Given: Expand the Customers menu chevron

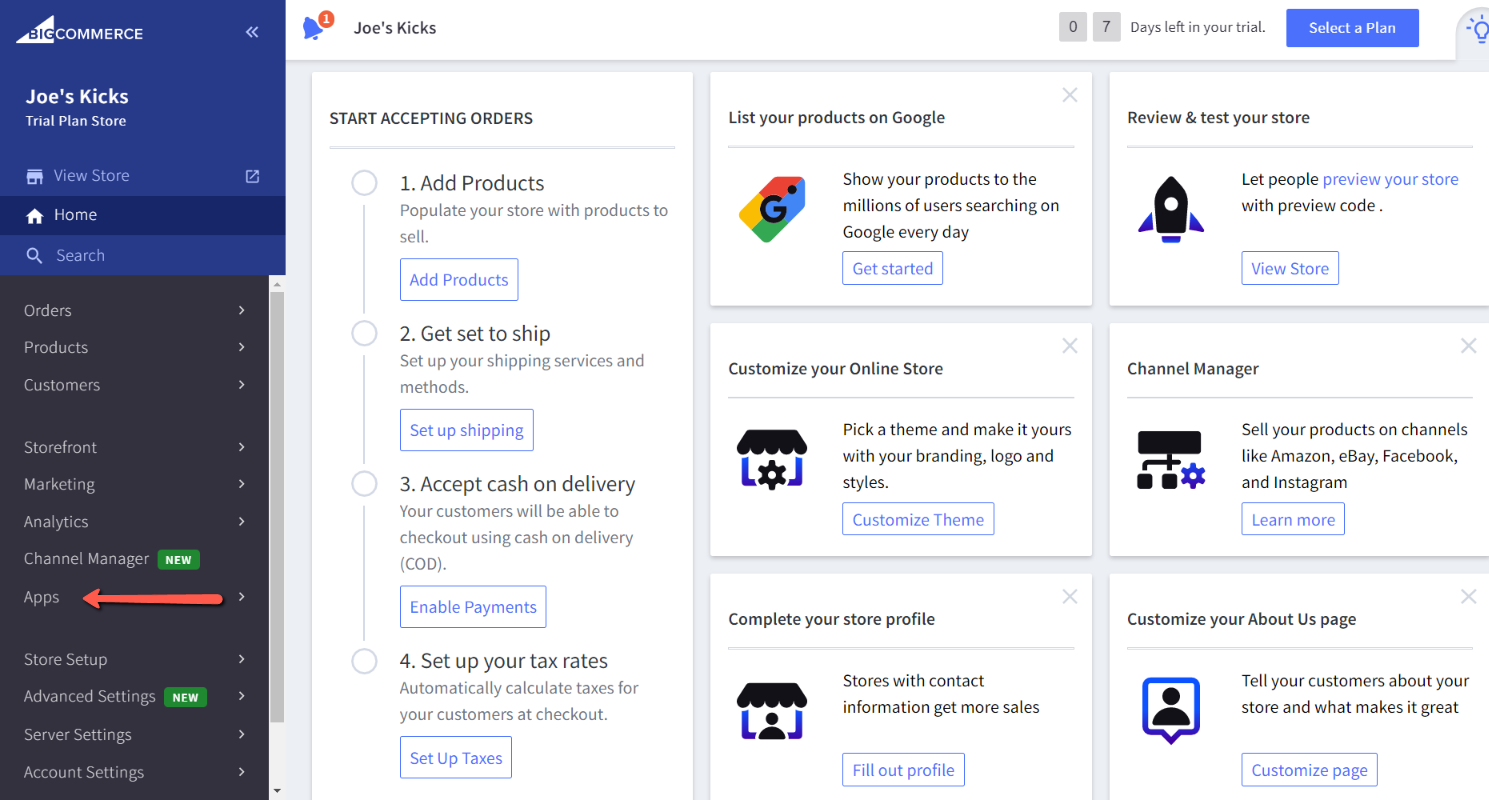Looking at the screenshot, I should coord(242,384).
